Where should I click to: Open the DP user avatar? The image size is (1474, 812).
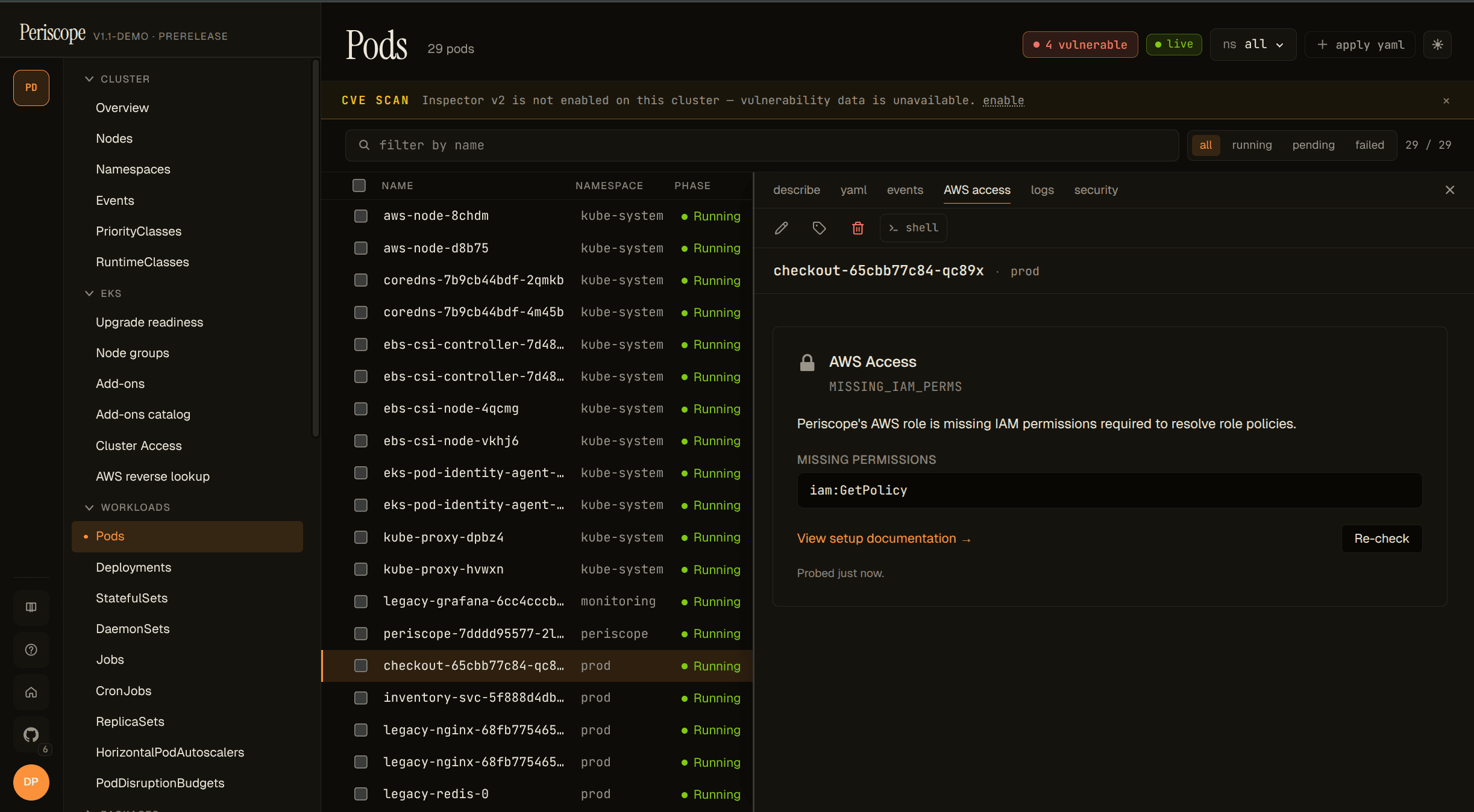pos(31,782)
